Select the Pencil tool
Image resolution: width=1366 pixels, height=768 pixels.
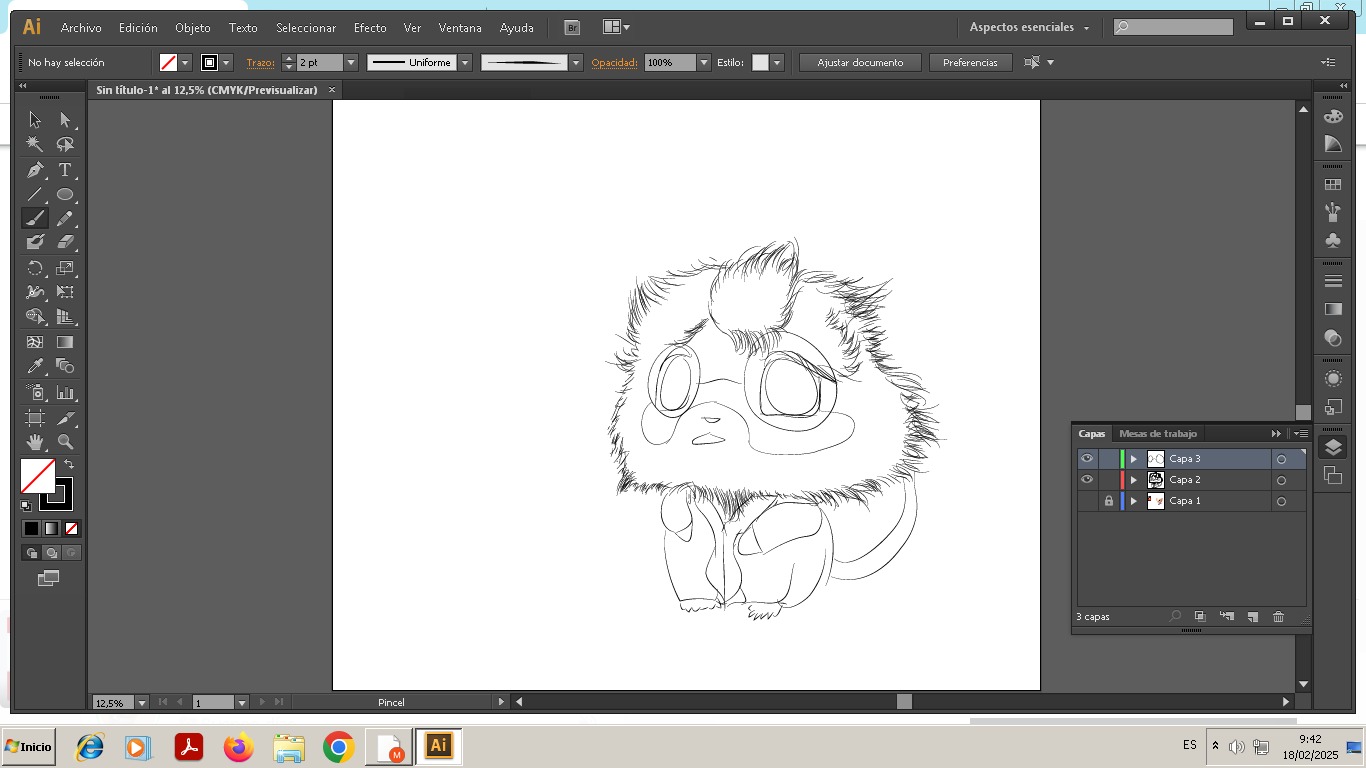[x=65, y=218]
